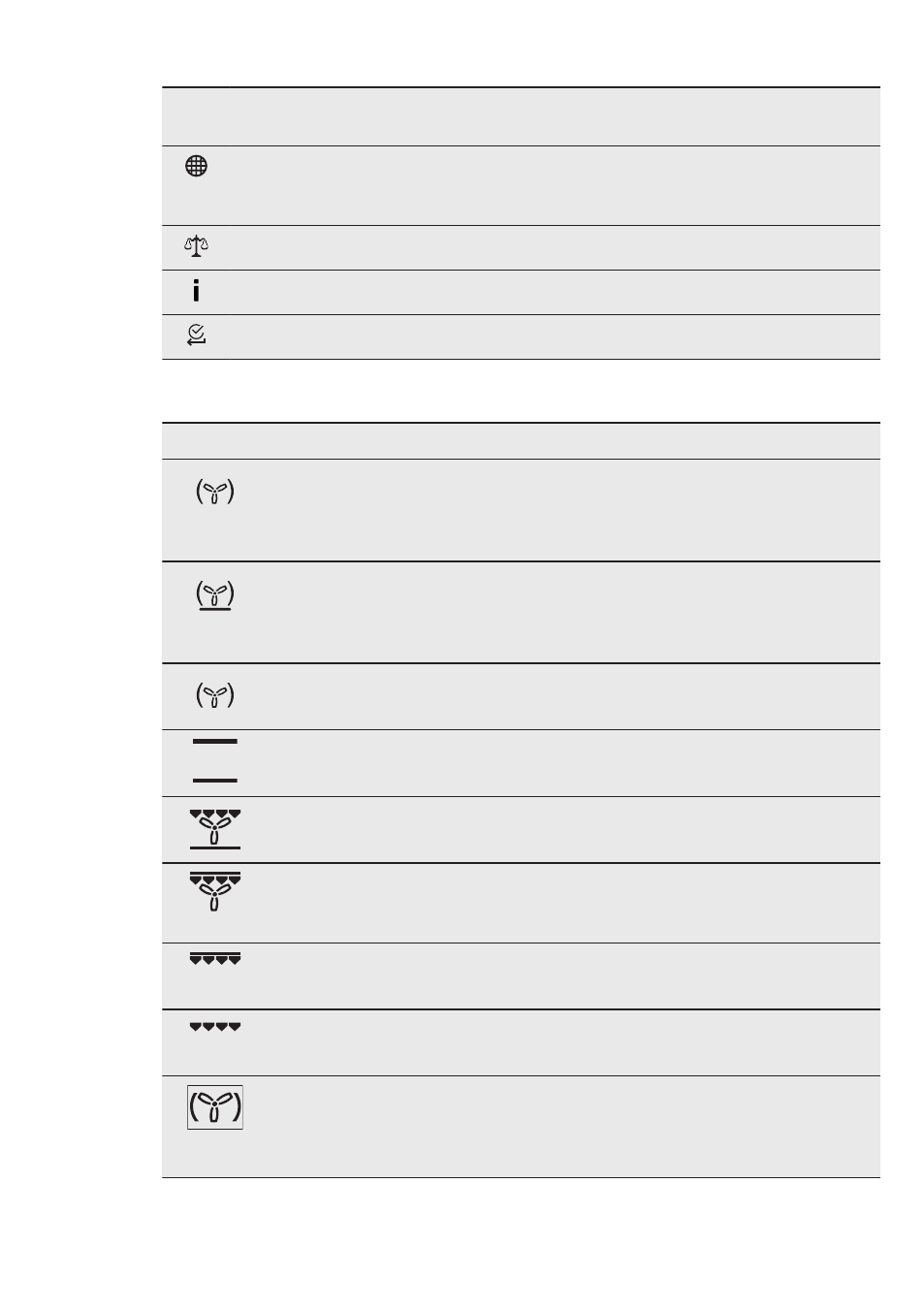Click the checkmark with return arrow icon
This screenshot has width=924, height=1311.
coord(196,336)
